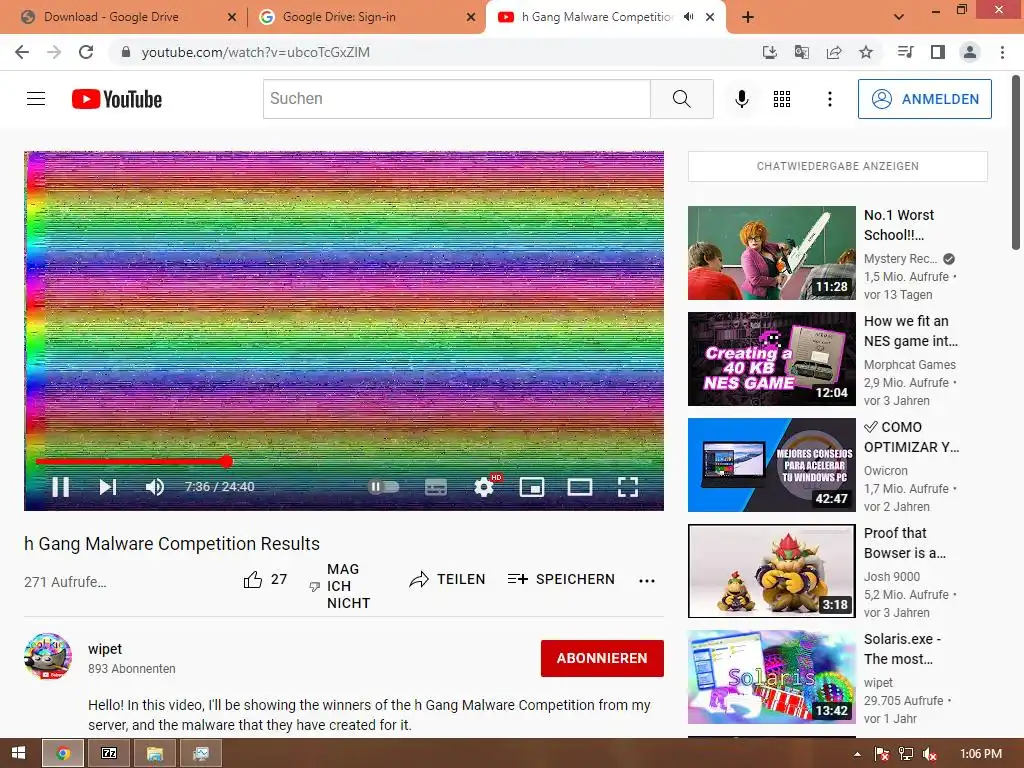Open COMO OPTIMIZAR video thumbnail
The height and width of the screenshot is (768, 1024).
[x=771, y=465]
